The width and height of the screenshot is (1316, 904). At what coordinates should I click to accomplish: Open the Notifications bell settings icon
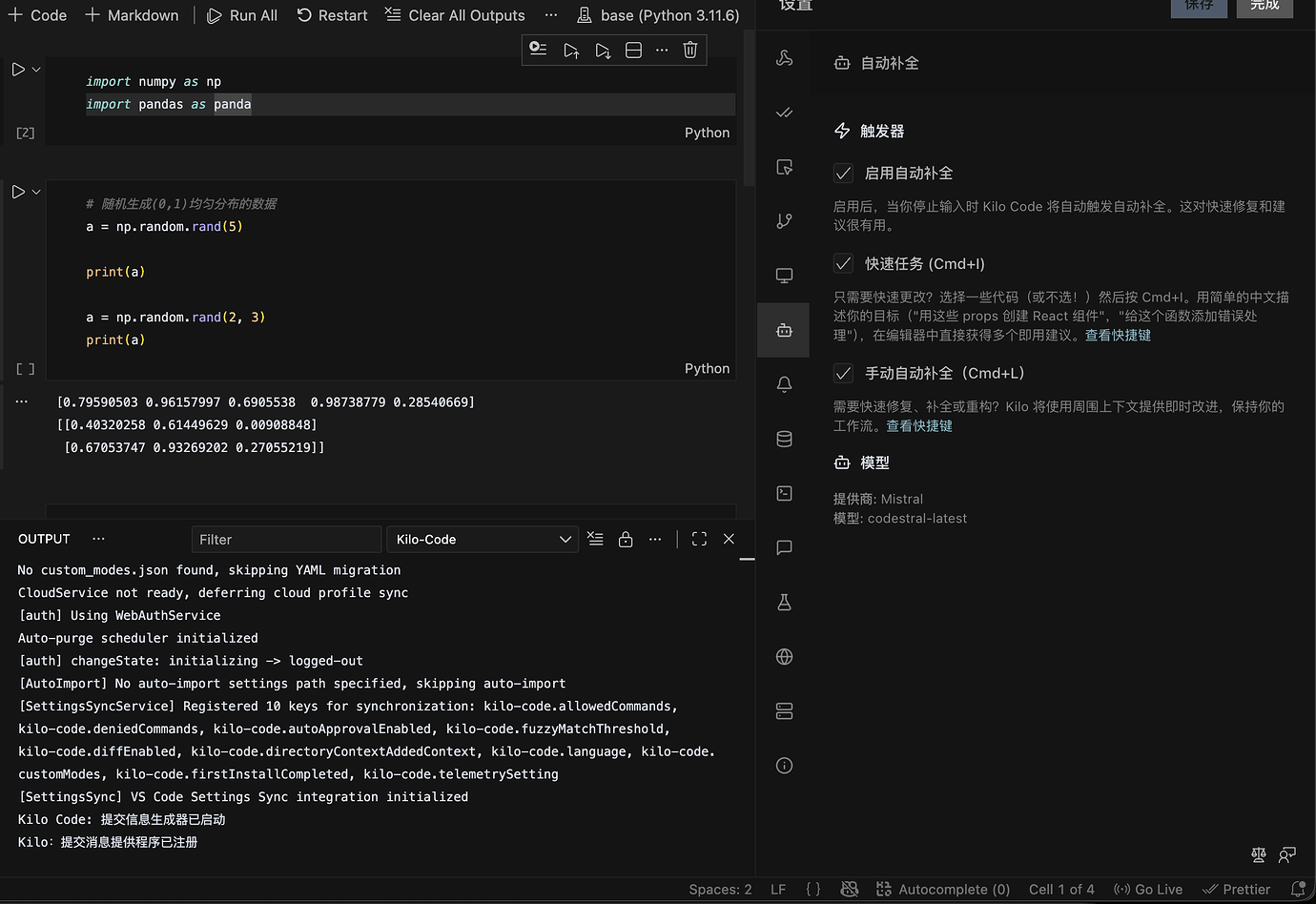point(785,384)
